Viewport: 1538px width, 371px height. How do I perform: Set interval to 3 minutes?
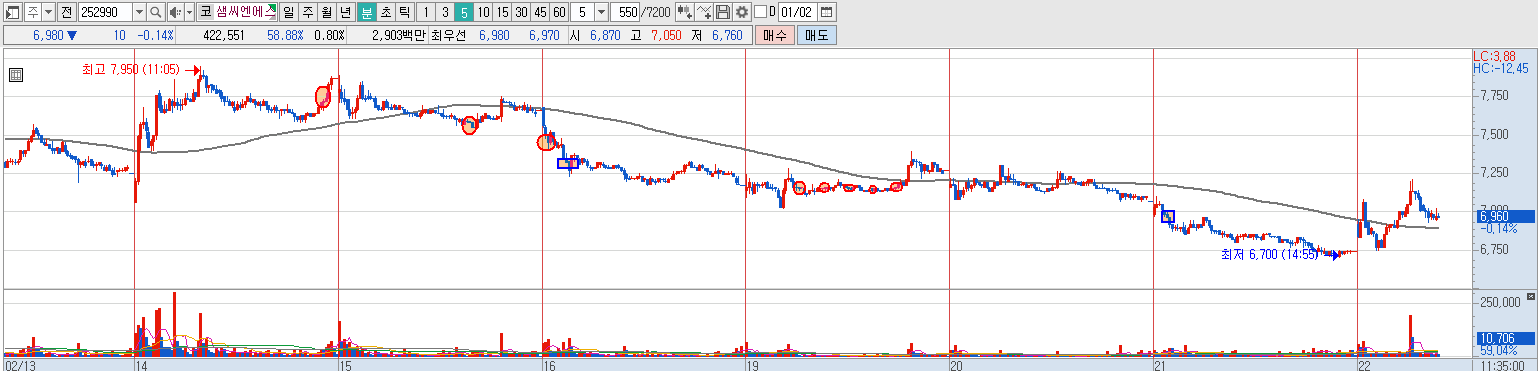point(445,12)
